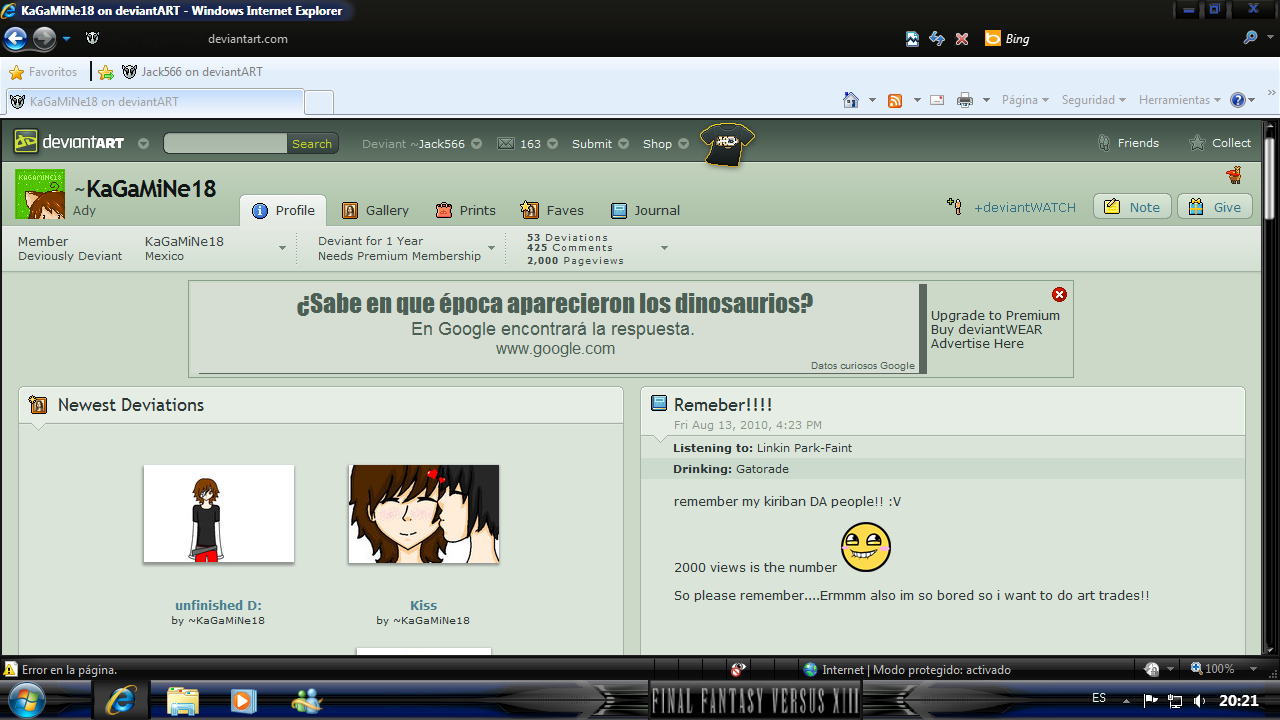Image resolution: width=1280 pixels, height=720 pixels.
Task: Click the Google dinosaurs ad banner
Action: pos(555,329)
